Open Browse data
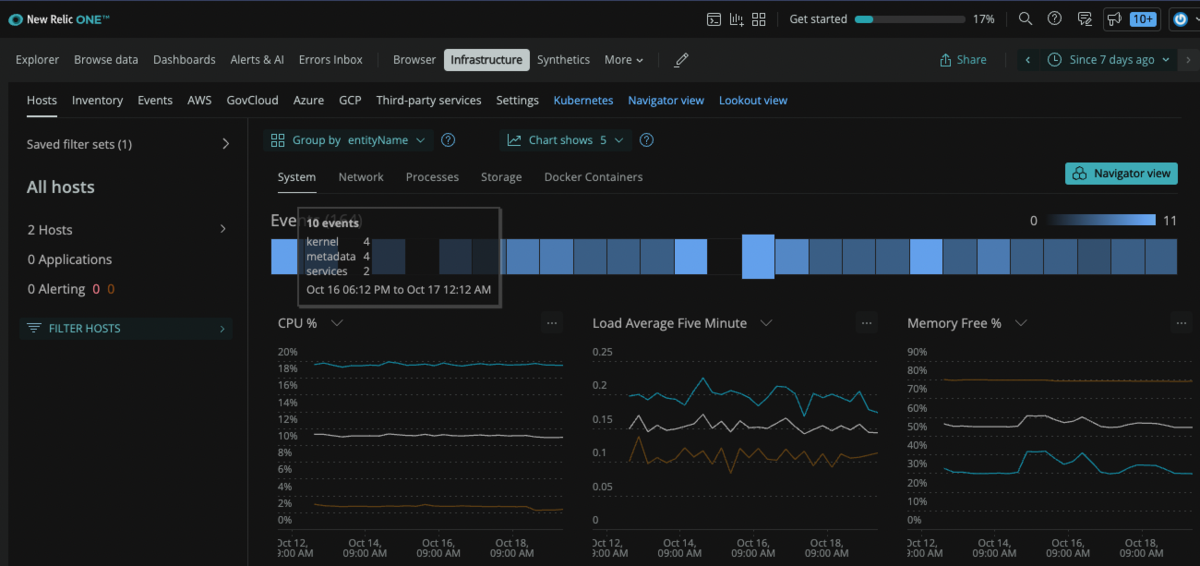This screenshot has height=566, width=1200. (106, 60)
